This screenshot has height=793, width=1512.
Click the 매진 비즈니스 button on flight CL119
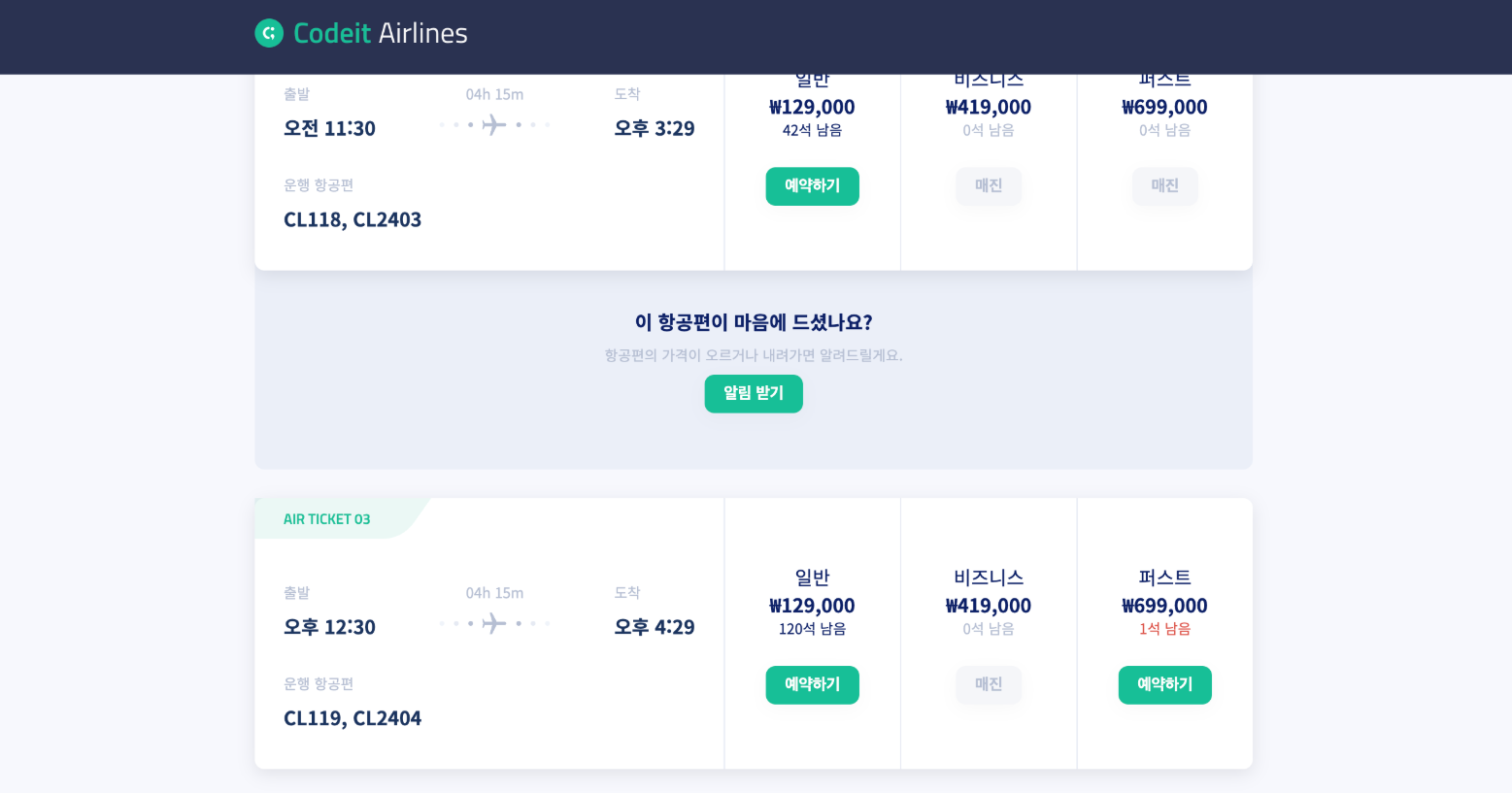[989, 685]
